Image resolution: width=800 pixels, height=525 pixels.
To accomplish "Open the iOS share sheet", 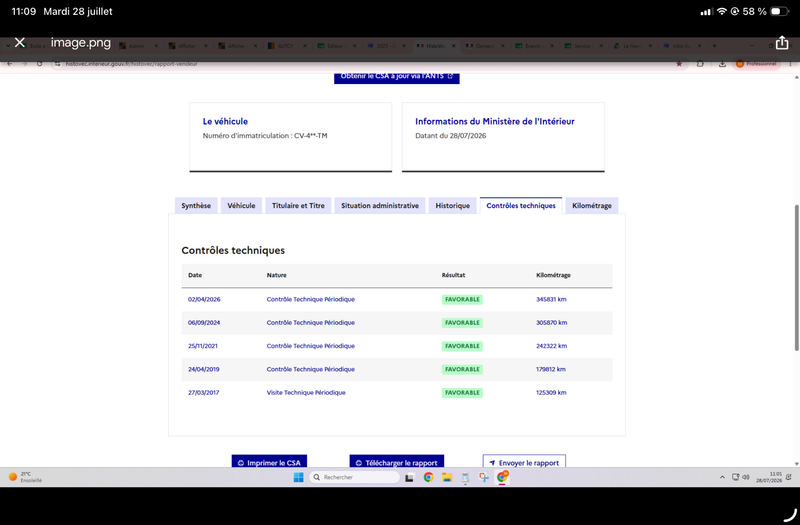I will (x=782, y=43).
